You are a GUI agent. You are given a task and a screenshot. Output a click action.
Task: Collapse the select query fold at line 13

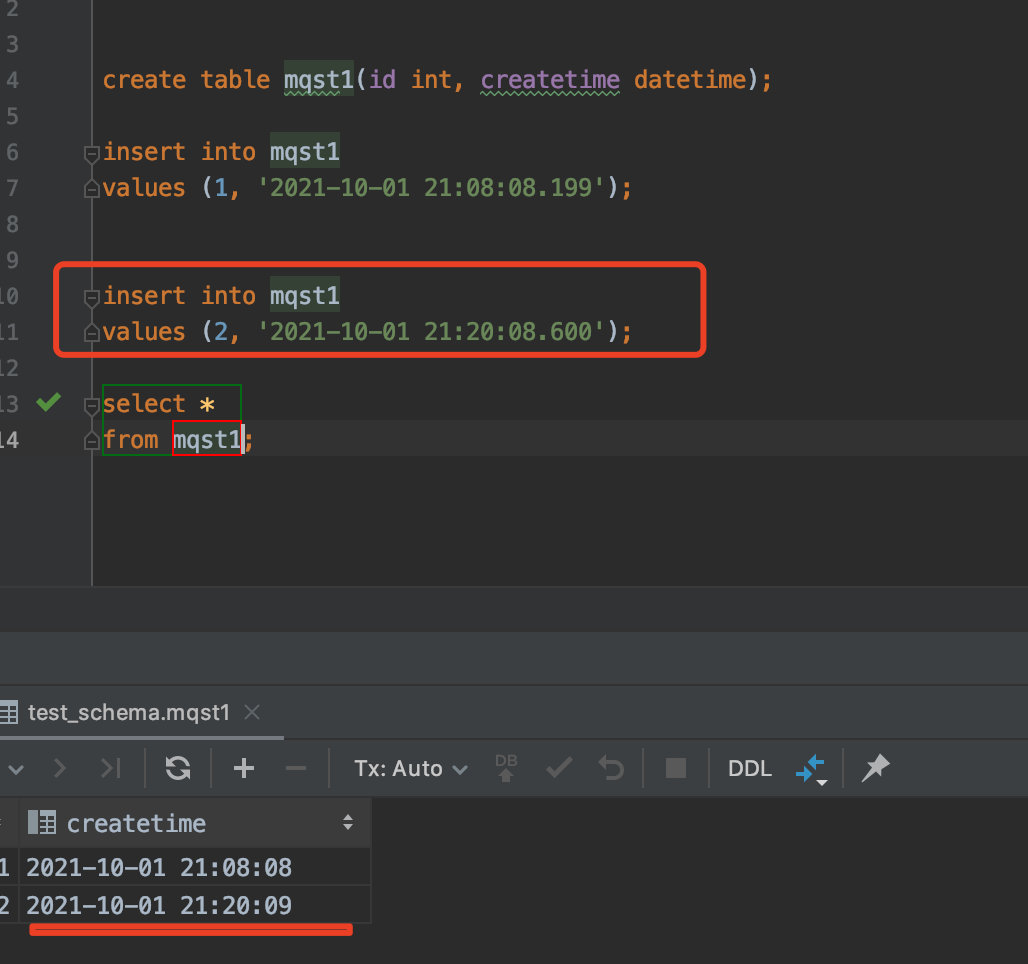(x=91, y=405)
